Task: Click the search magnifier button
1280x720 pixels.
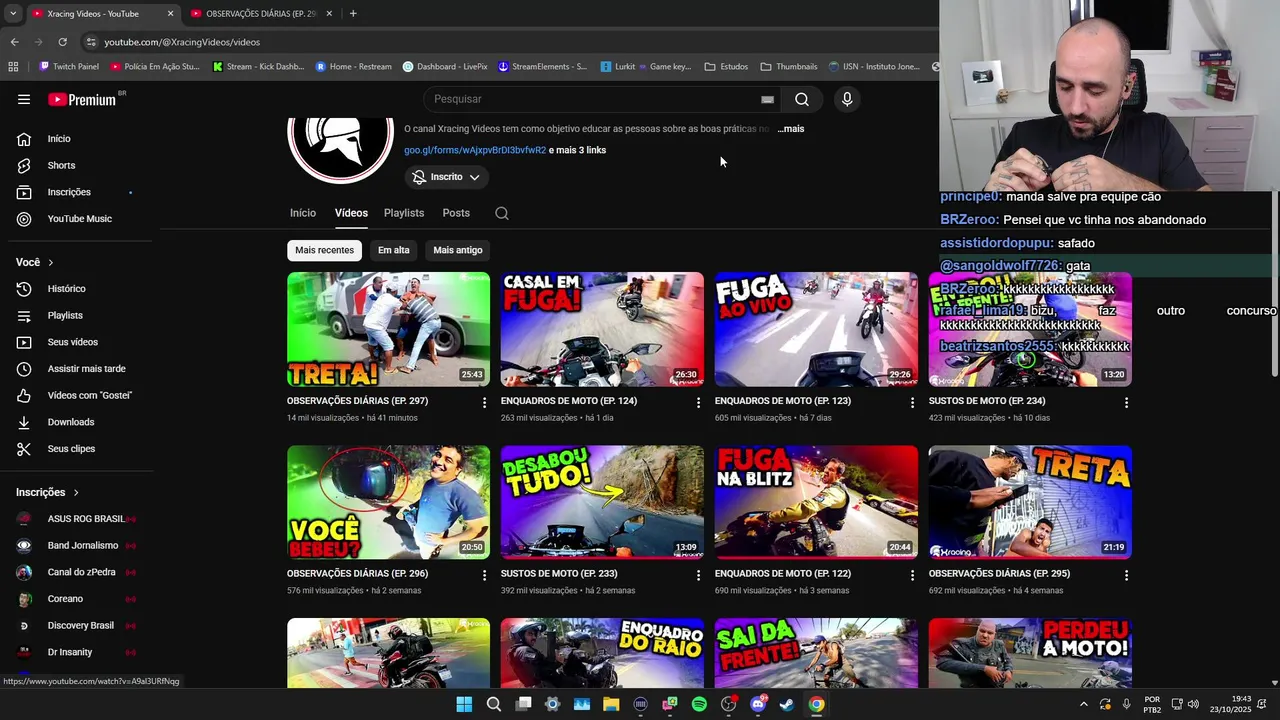Action: coord(802,99)
